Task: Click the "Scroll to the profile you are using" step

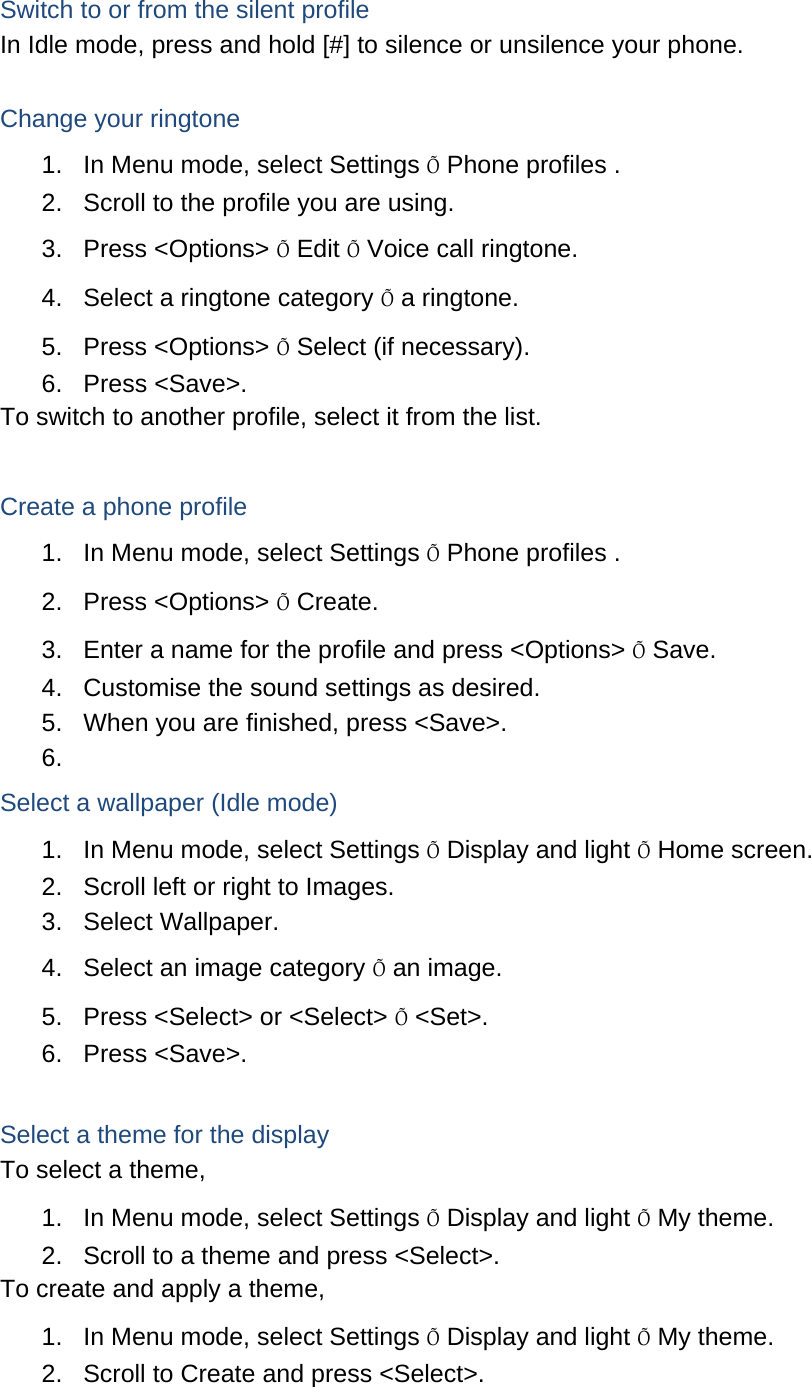Action: coord(268,203)
